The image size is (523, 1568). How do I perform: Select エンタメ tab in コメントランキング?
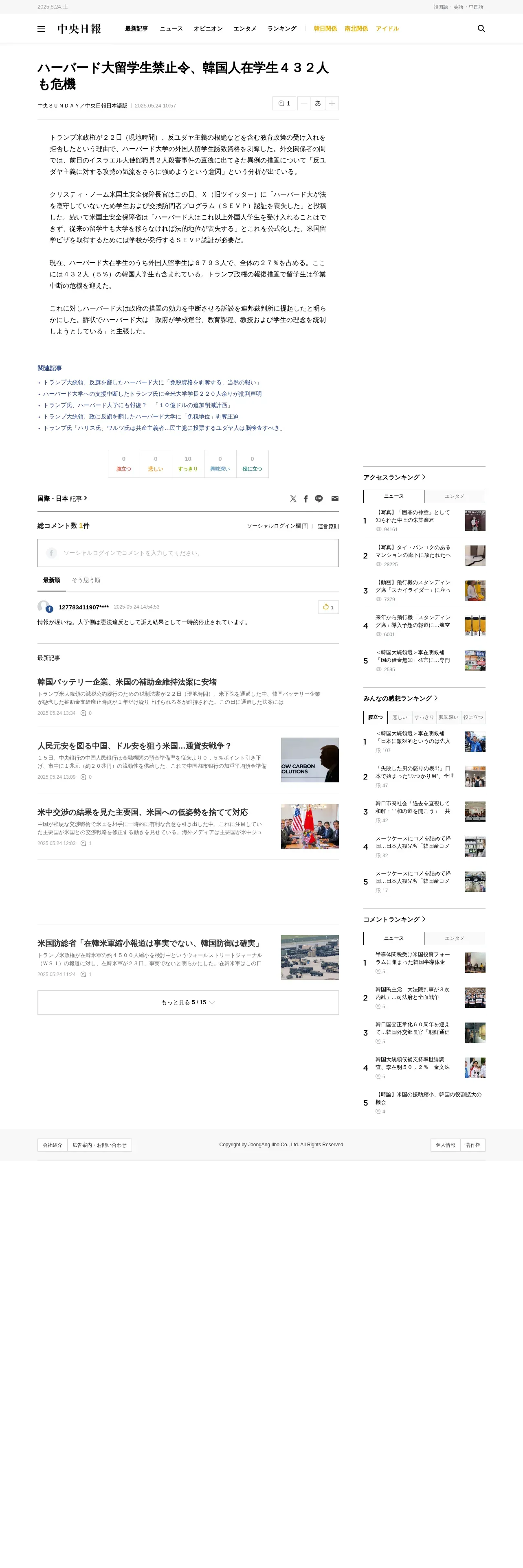(455, 938)
